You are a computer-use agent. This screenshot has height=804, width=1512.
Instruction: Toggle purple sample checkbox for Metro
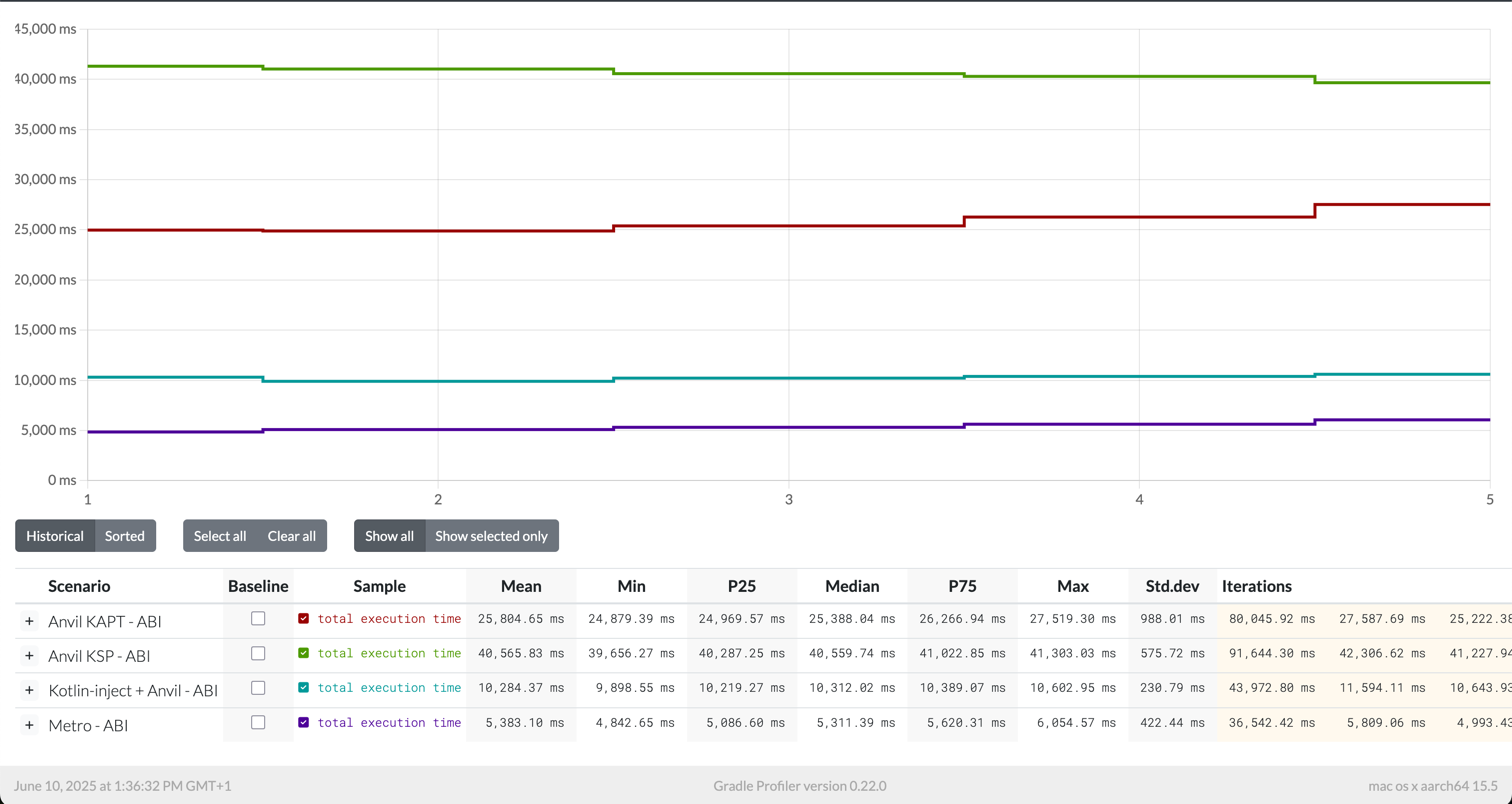[x=304, y=722]
